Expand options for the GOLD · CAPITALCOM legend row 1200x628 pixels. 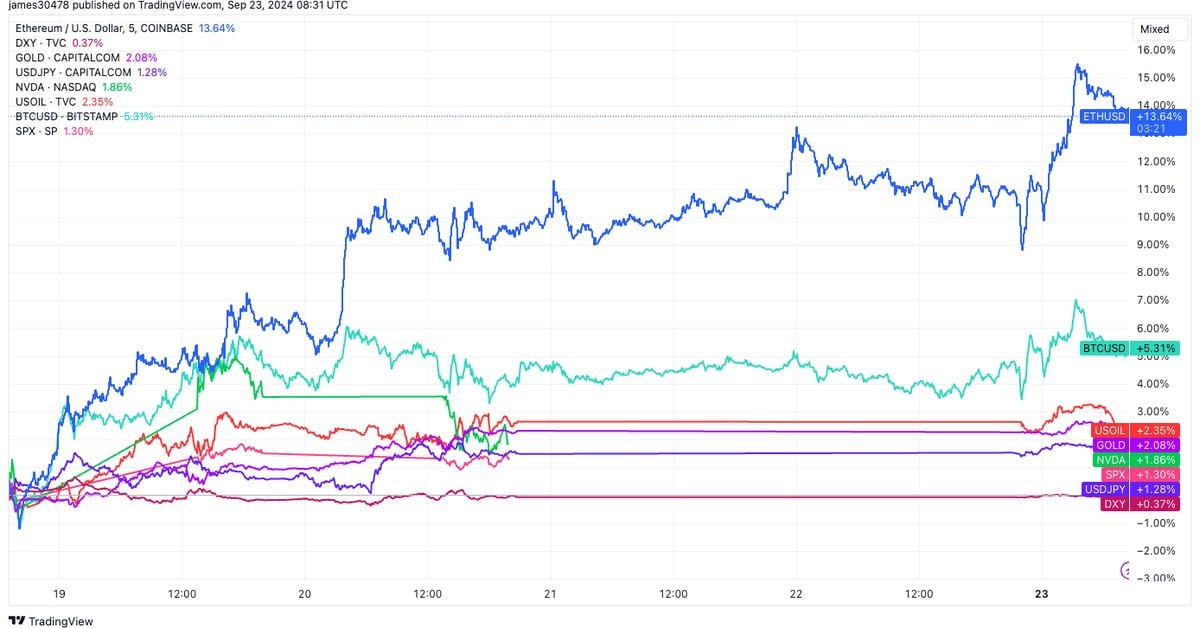click(x=65, y=58)
